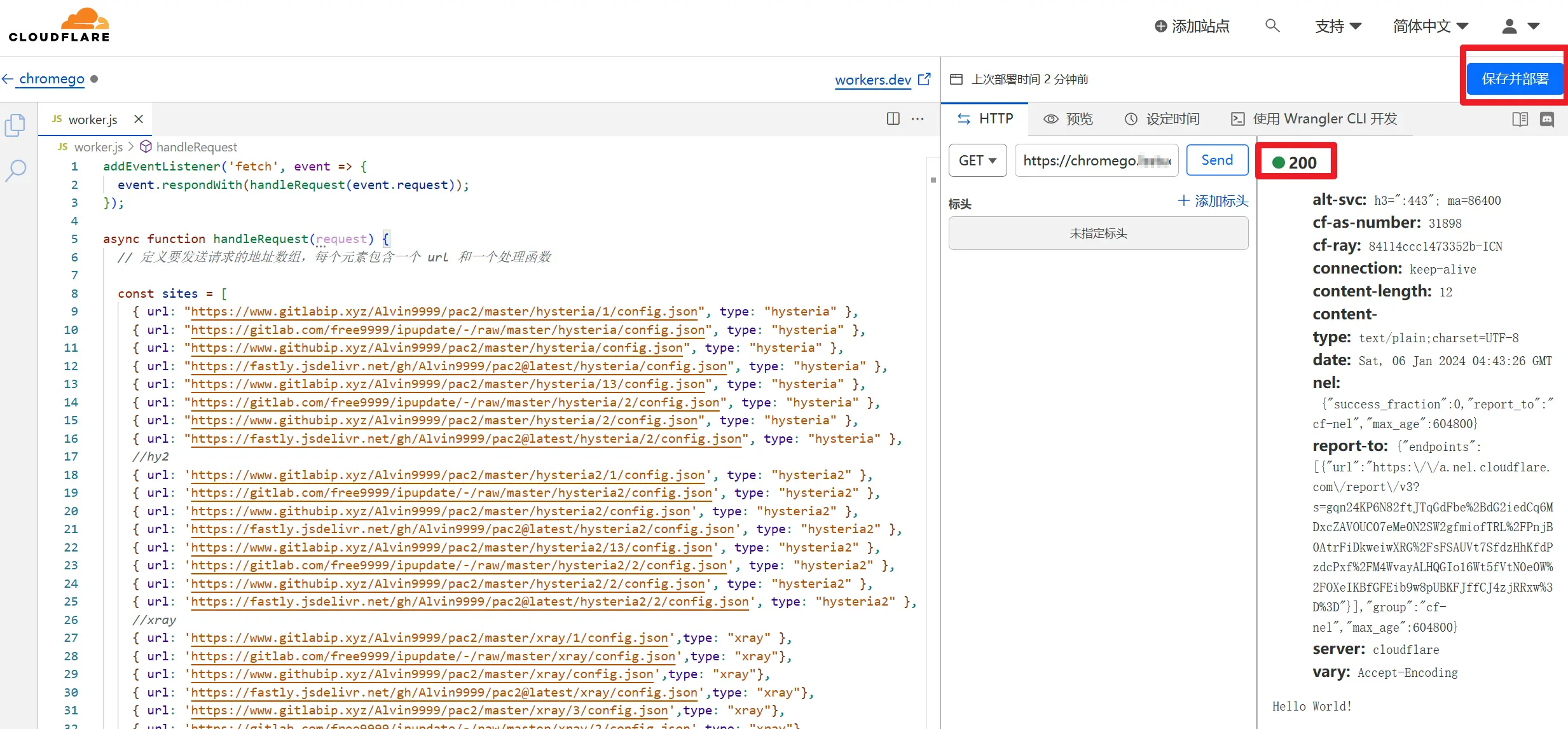
Task: Click 上次部署时间 2 分钟前 text
Action: [1029, 80]
